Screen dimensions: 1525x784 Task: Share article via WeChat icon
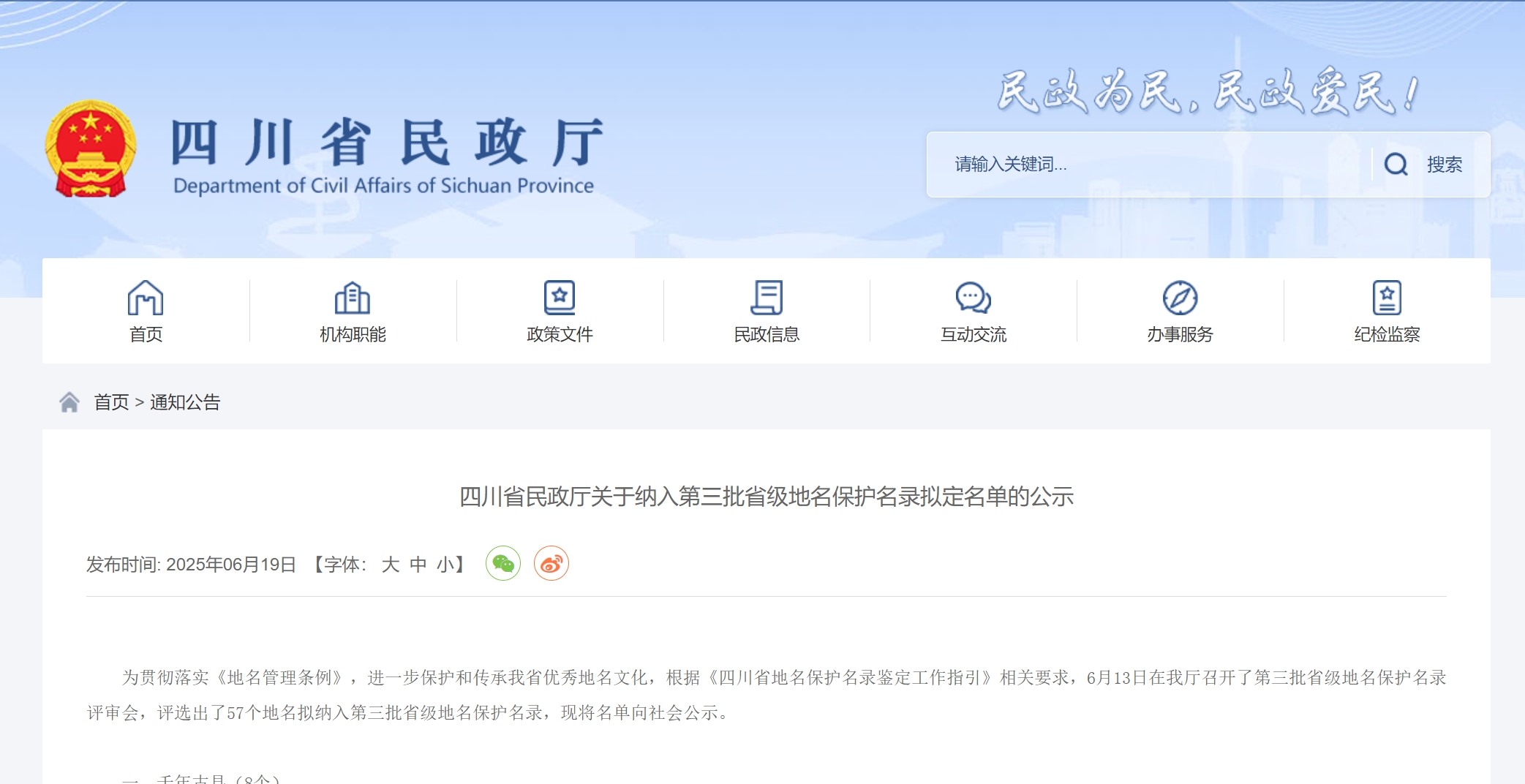(503, 564)
